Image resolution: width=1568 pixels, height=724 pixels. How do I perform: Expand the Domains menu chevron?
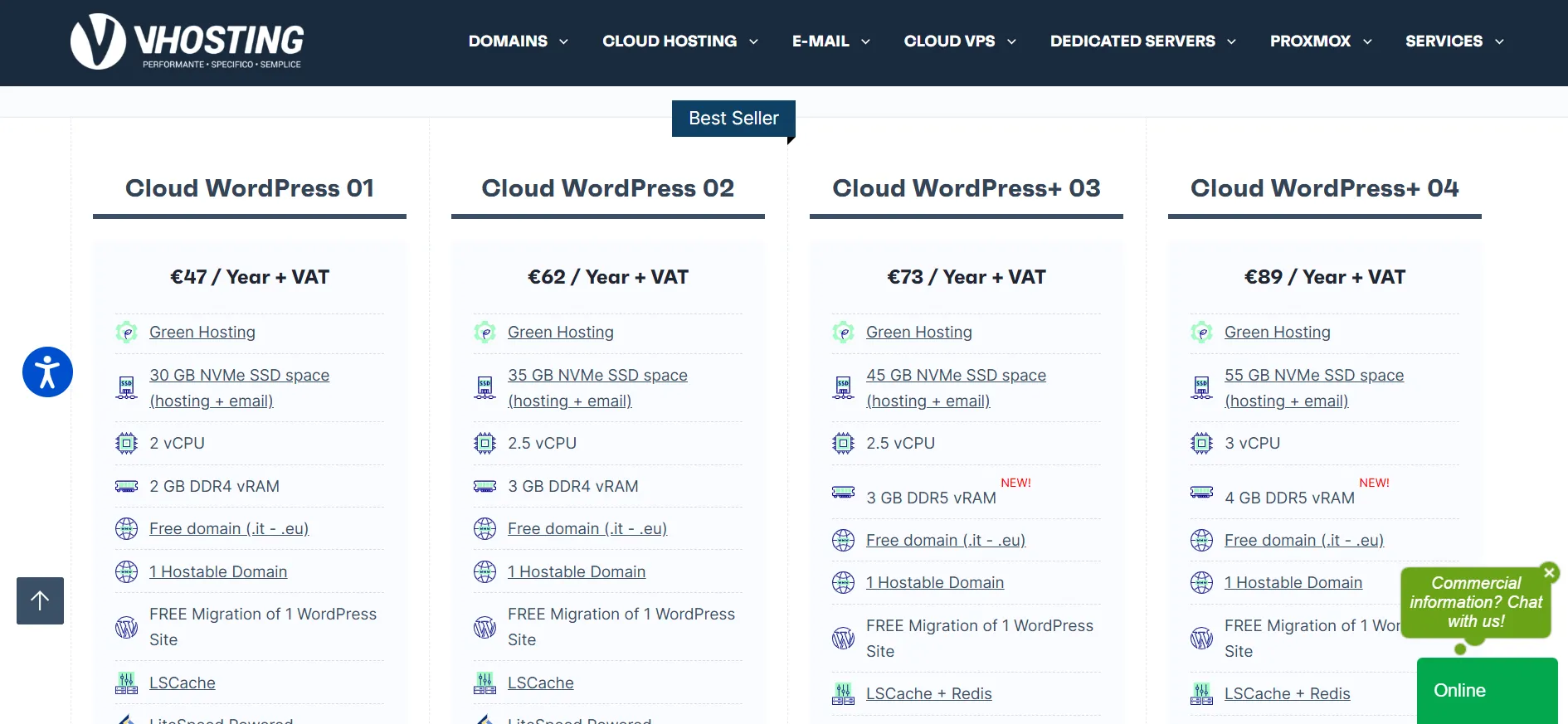(x=563, y=41)
